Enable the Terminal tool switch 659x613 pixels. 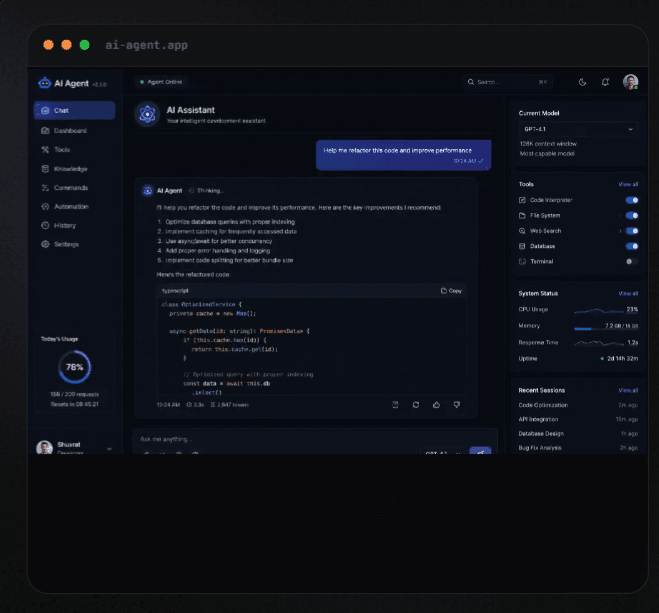(x=632, y=261)
